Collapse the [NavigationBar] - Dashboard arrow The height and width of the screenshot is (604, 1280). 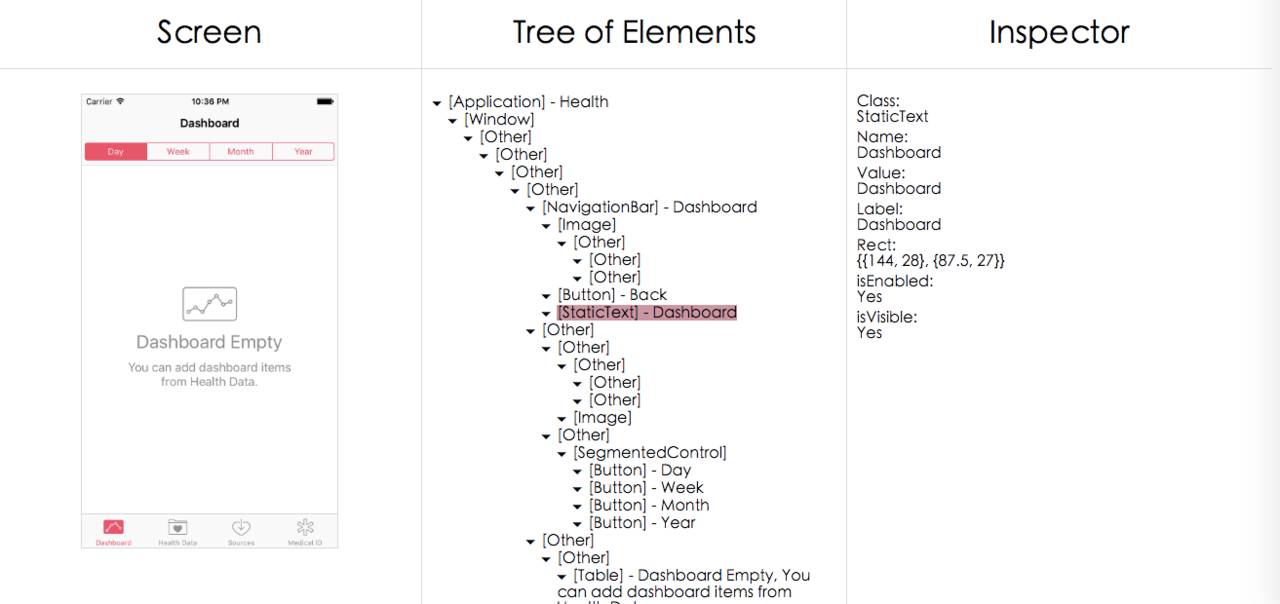[x=531, y=208]
